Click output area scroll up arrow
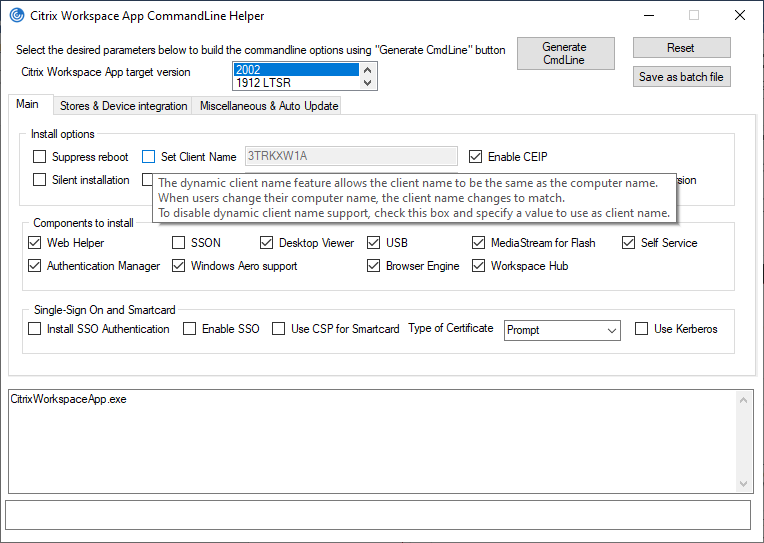Viewport: 764px width, 543px height. (x=744, y=400)
